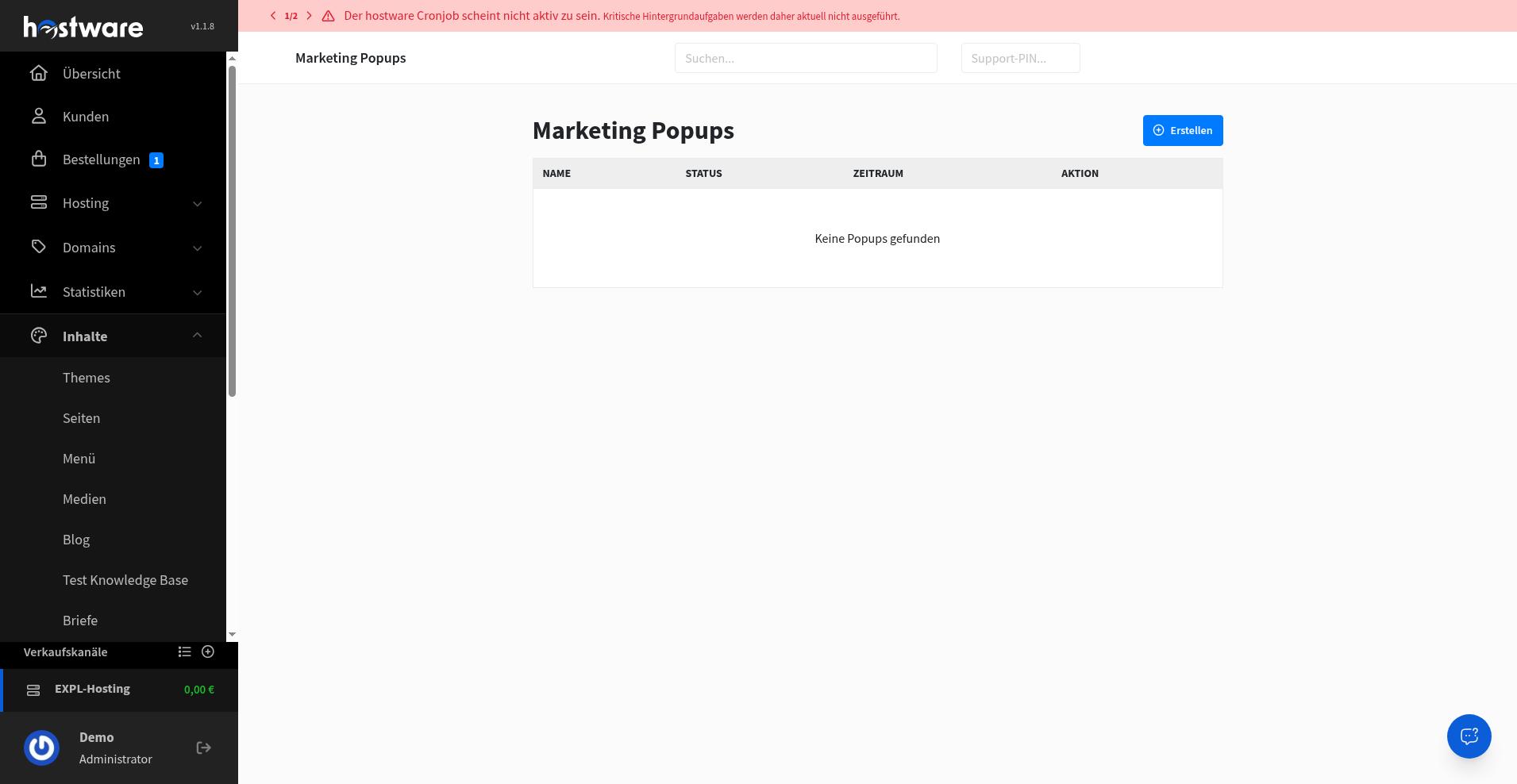This screenshot has height=784, width=1517.
Task: Open Kunden in sidebar
Action: click(86, 116)
